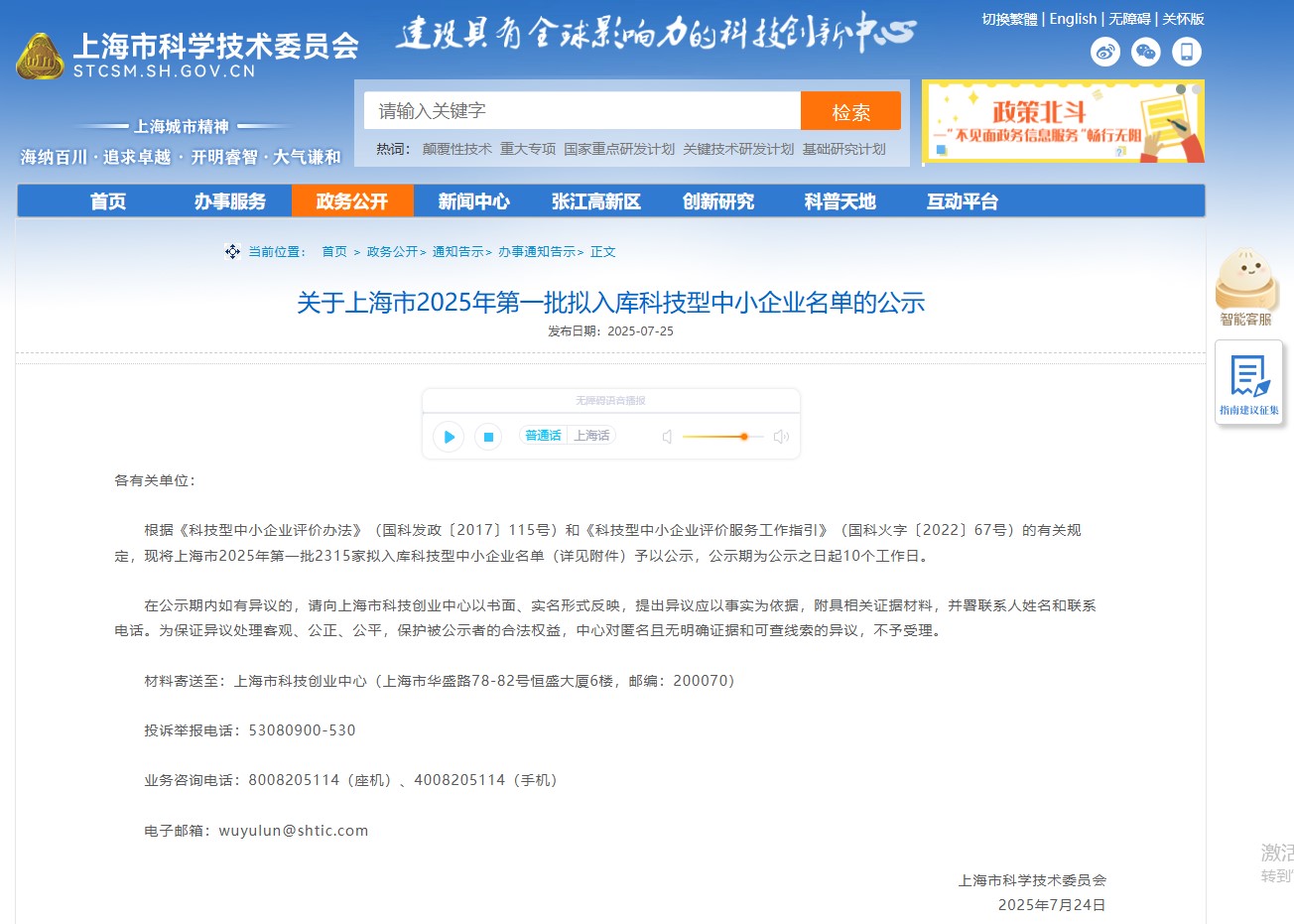Play the voice broadcast audio
This screenshot has height=924, width=1294.
coord(449,437)
